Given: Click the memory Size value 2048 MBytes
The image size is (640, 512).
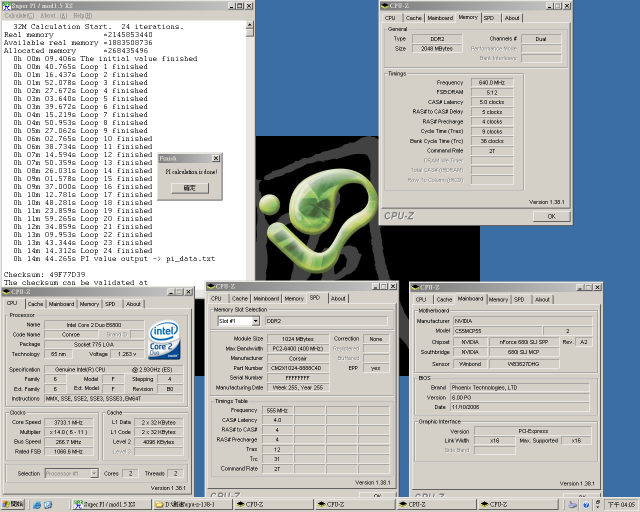Looking at the screenshot, I should tap(437, 49).
